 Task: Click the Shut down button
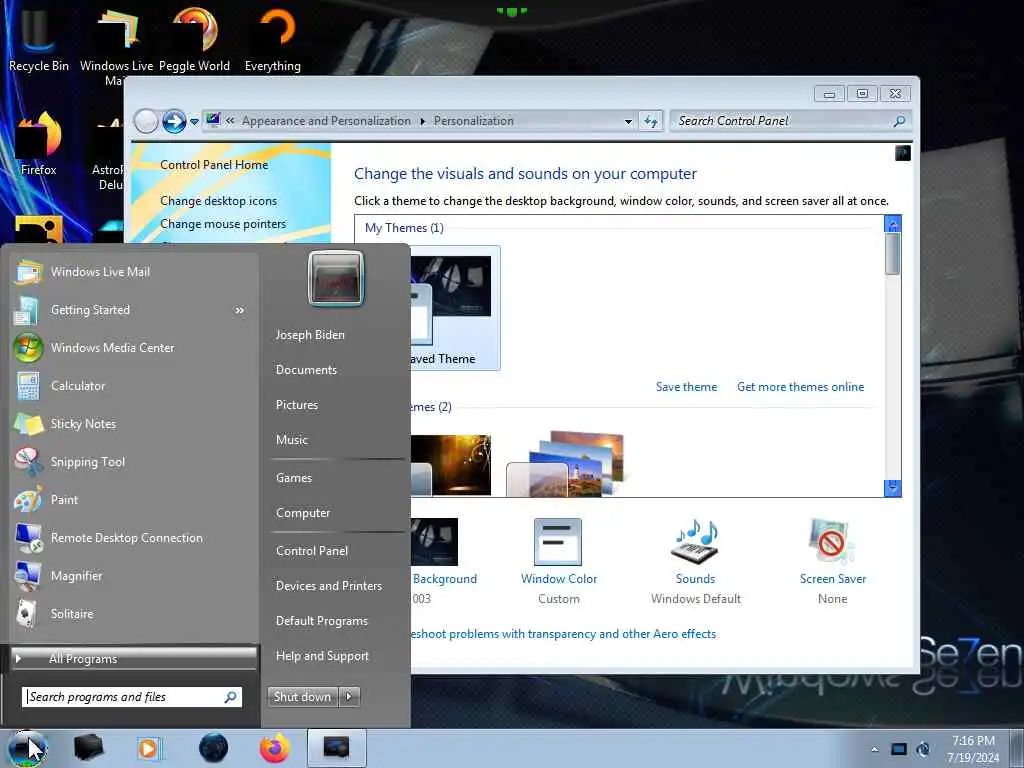pyautogui.click(x=303, y=697)
